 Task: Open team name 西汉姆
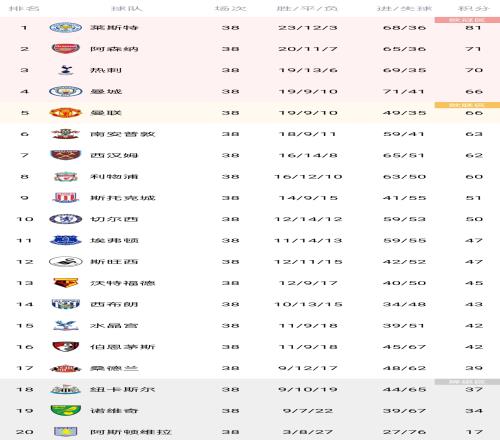pos(114,155)
